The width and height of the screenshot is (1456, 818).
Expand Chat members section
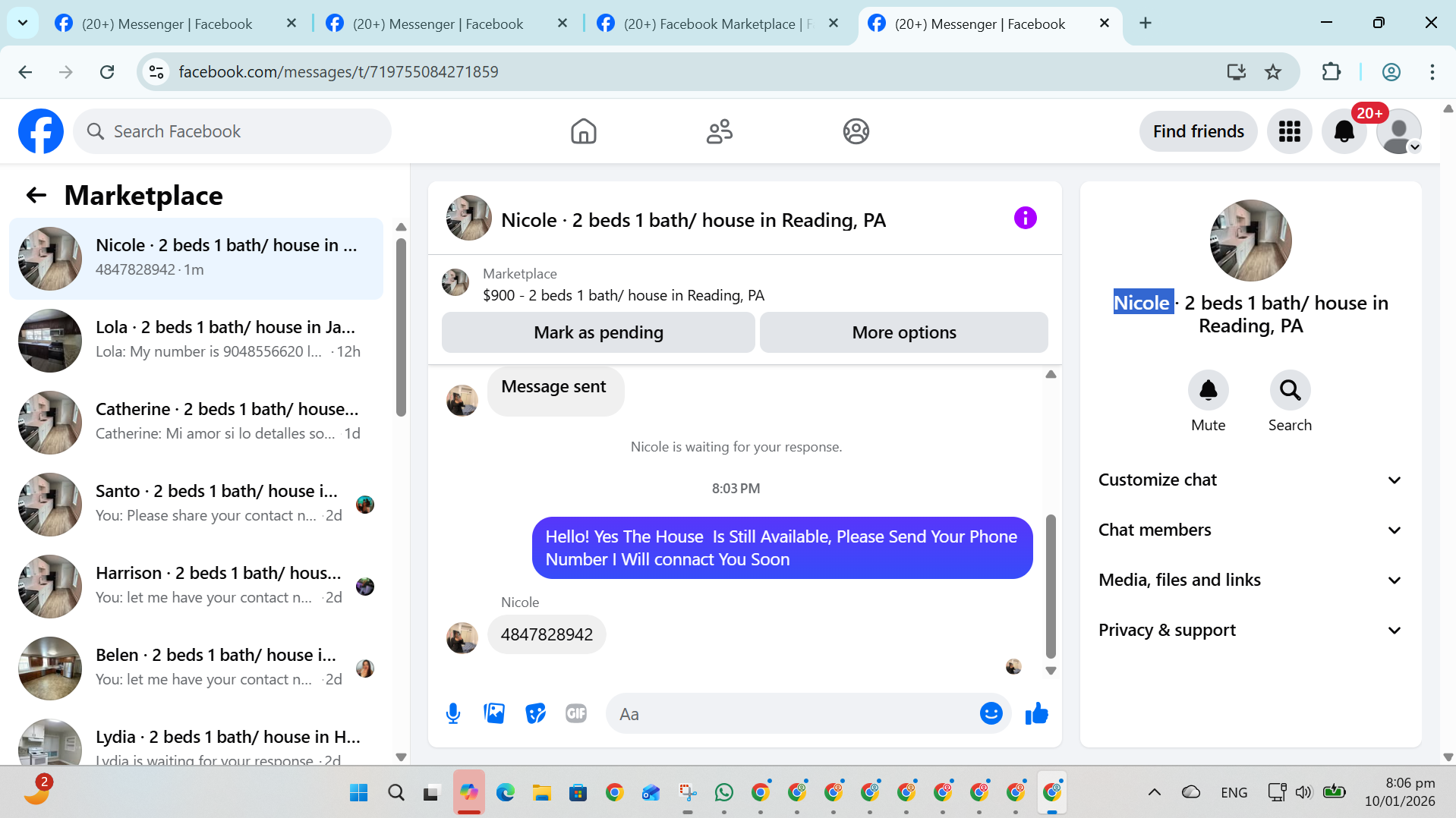click(x=1250, y=530)
